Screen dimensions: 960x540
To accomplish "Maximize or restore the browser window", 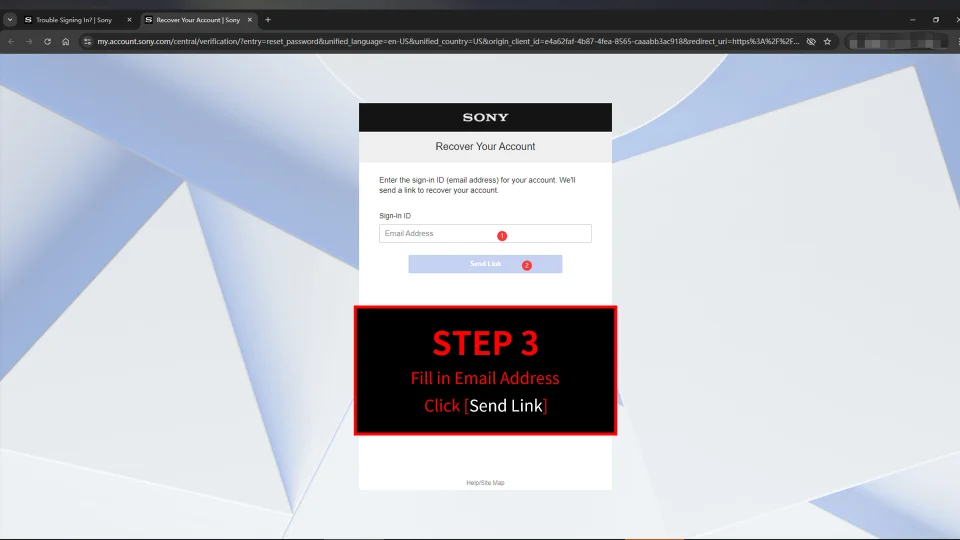I will [936, 20].
